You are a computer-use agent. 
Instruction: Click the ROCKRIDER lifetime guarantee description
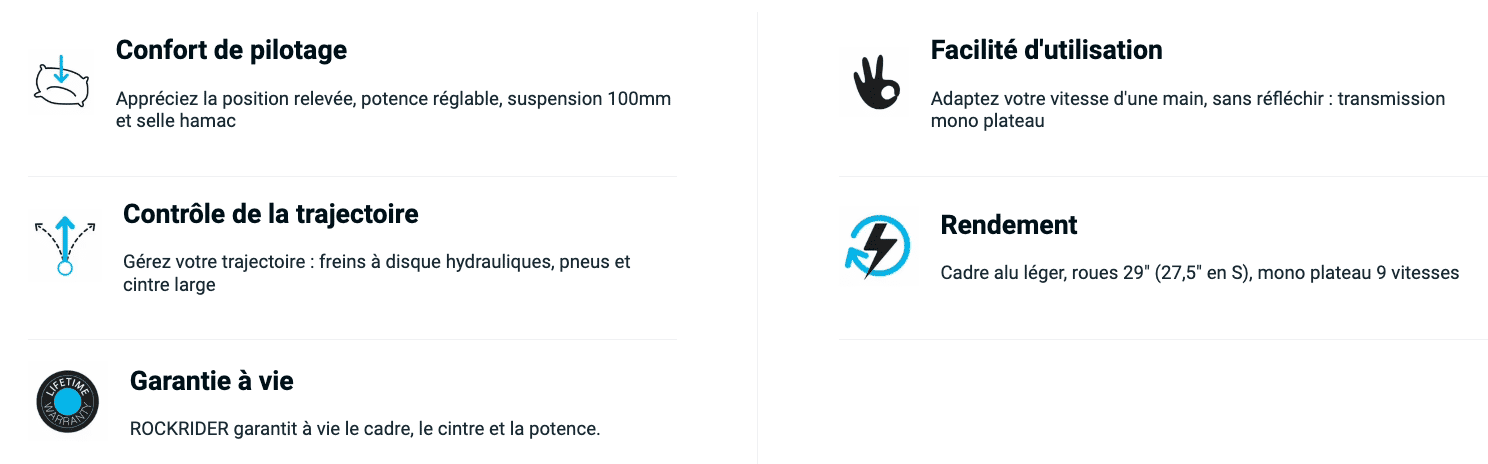(x=365, y=429)
